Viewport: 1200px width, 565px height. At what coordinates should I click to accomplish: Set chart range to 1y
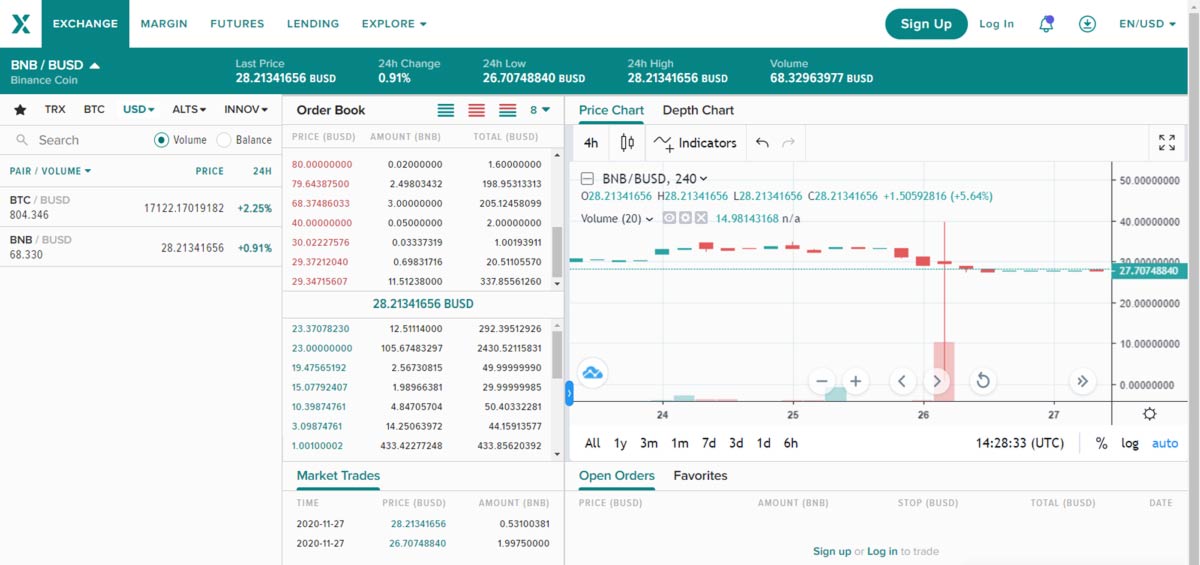pos(621,443)
